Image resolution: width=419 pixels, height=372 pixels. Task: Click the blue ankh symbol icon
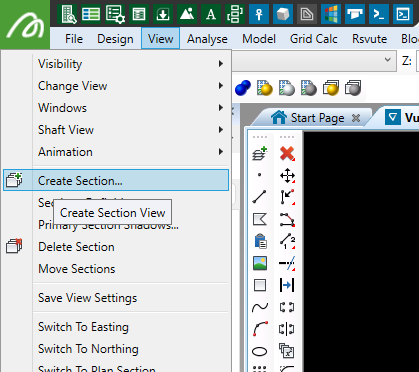click(259, 14)
